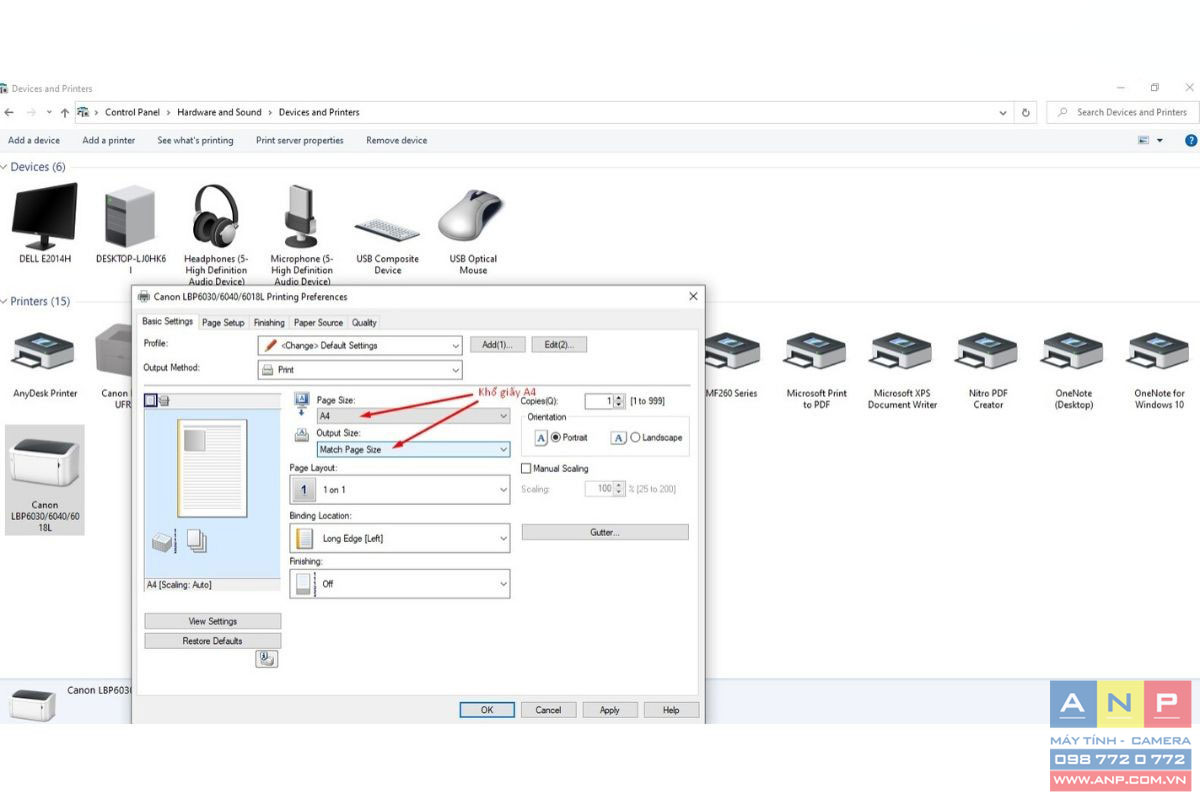Select the USB Optical Mouse device
This screenshot has height=800, width=1200.
(473, 230)
